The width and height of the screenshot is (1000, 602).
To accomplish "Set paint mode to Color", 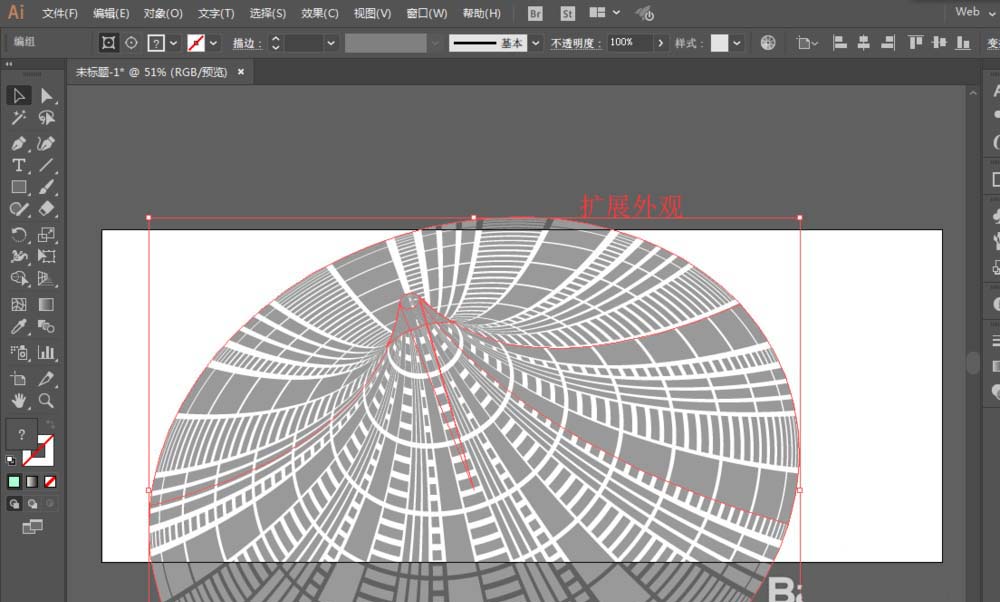I will tap(13, 481).
